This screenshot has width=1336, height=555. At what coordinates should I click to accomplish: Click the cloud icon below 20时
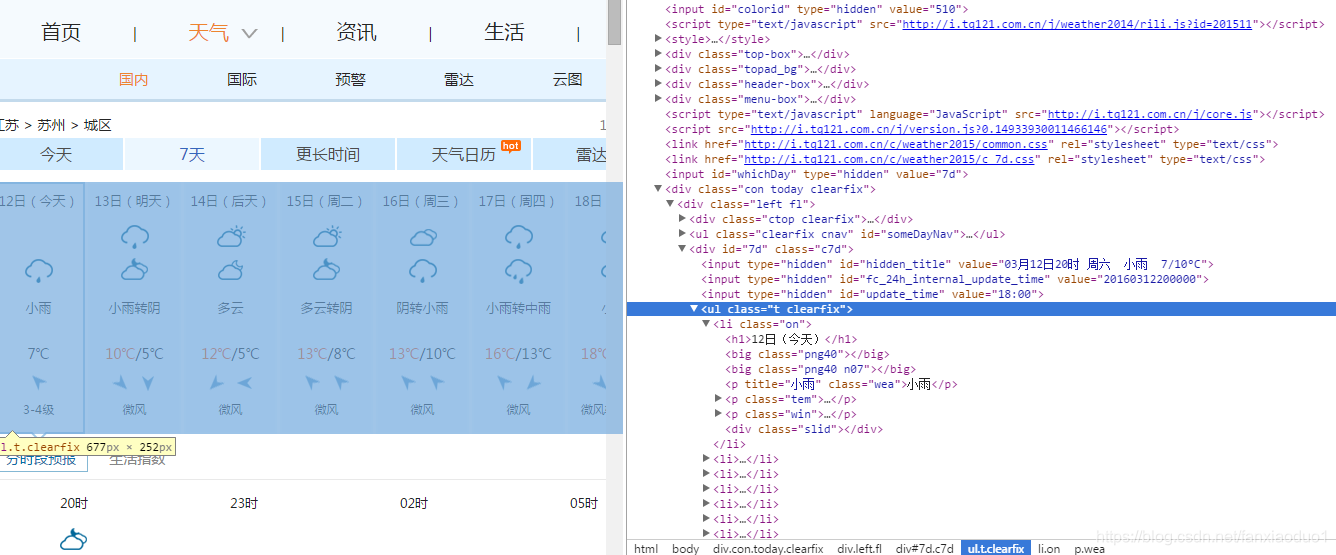73,540
